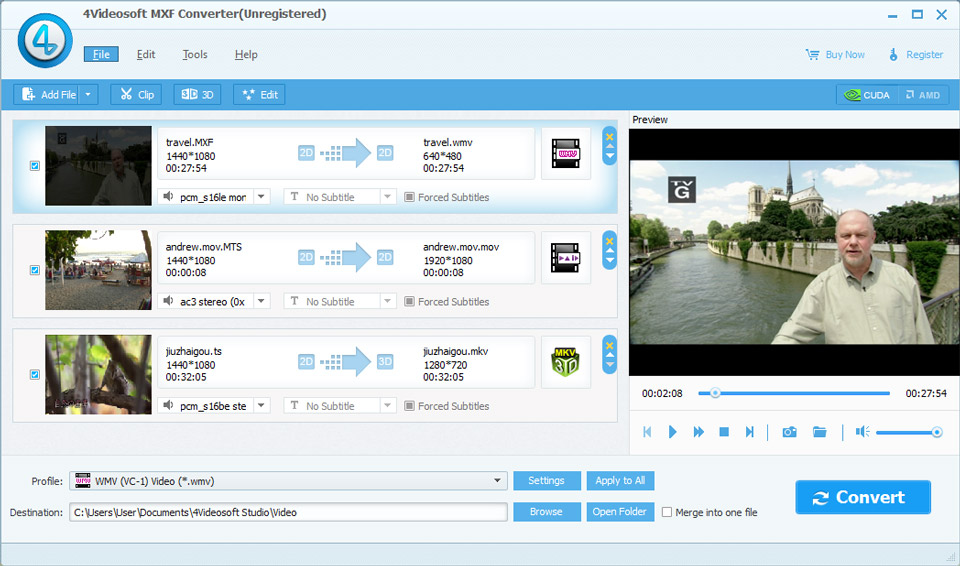Click the Settings button
The width and height of the screenshot is (960, 566).
[x=547, y=481]
